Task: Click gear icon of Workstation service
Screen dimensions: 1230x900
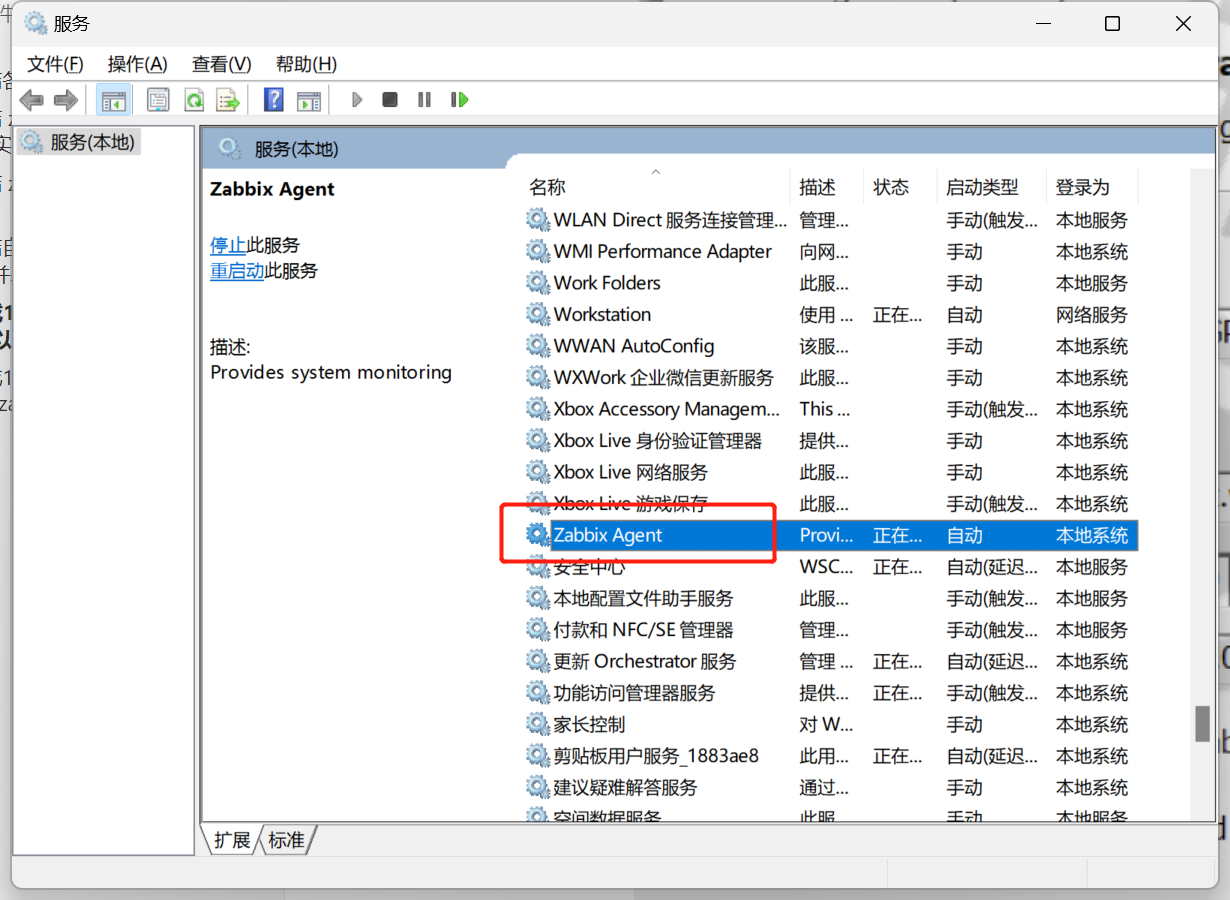Action: pos(538,315)
